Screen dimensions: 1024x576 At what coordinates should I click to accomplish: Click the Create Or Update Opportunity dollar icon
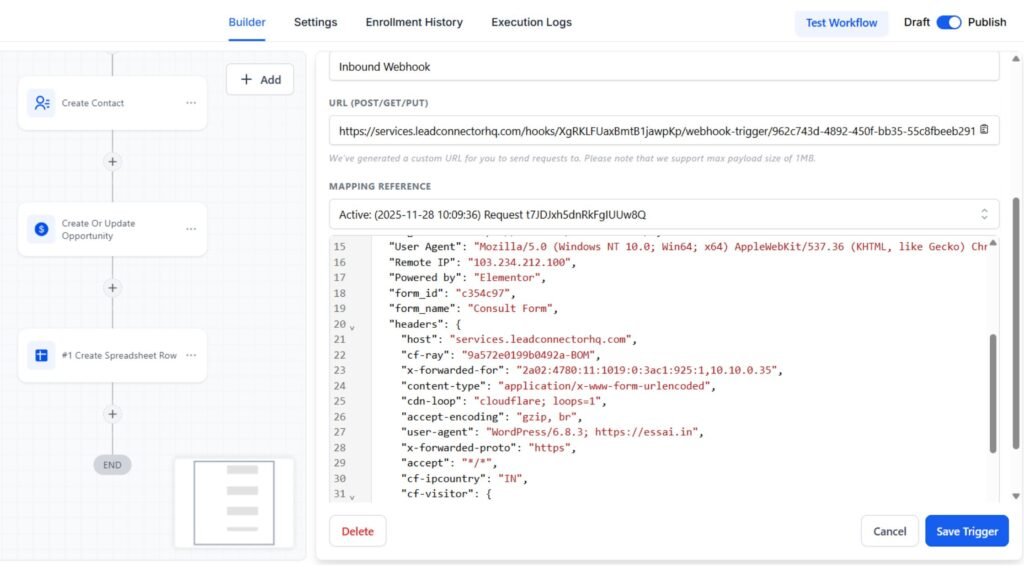(42, 229)
